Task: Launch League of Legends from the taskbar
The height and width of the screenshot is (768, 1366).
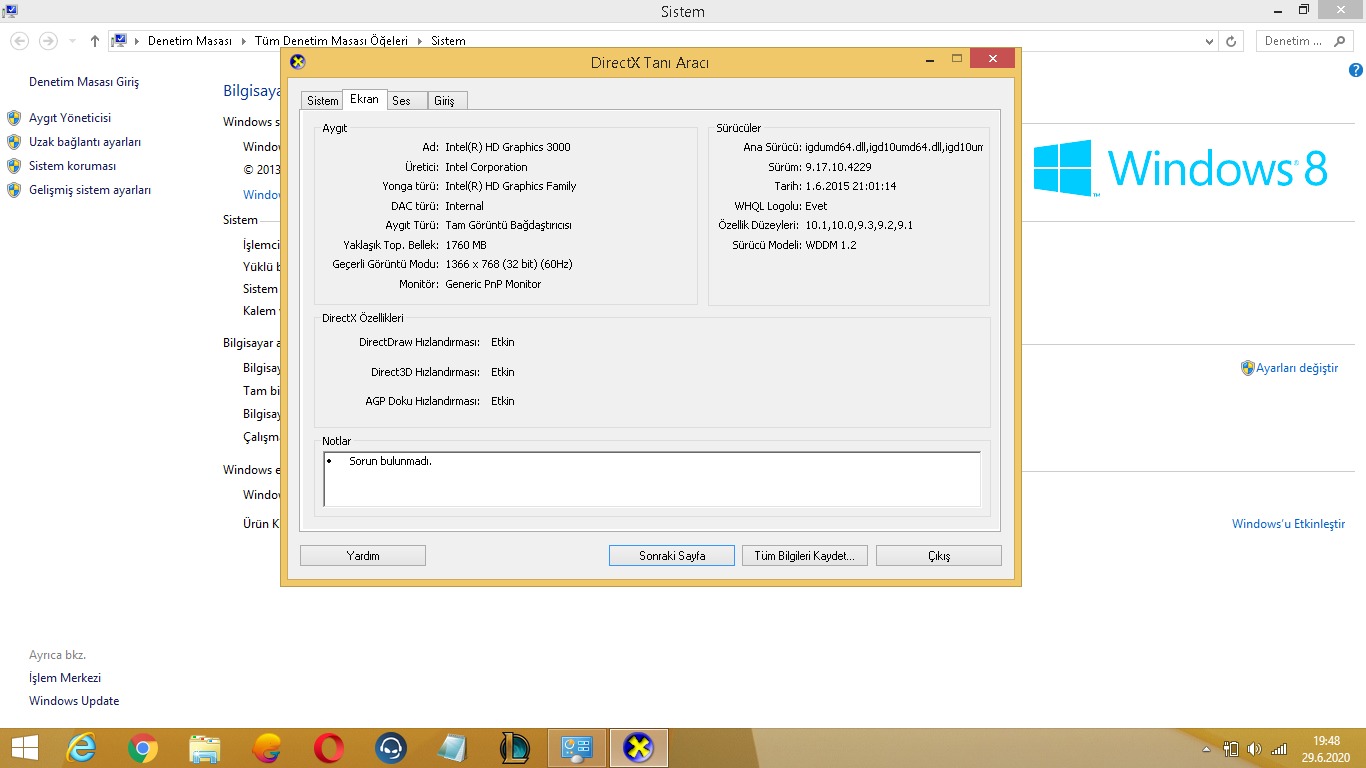Action: point(514,748)
